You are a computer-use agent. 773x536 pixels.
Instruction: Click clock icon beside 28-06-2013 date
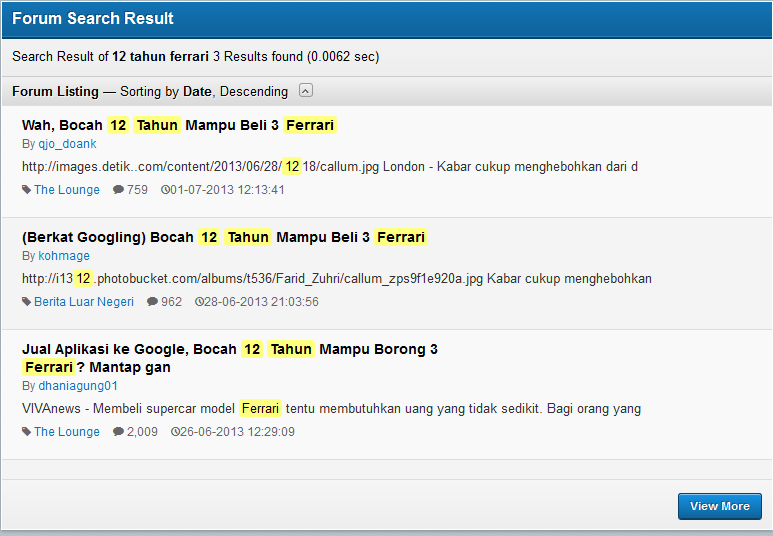click(x=199, y=302)
